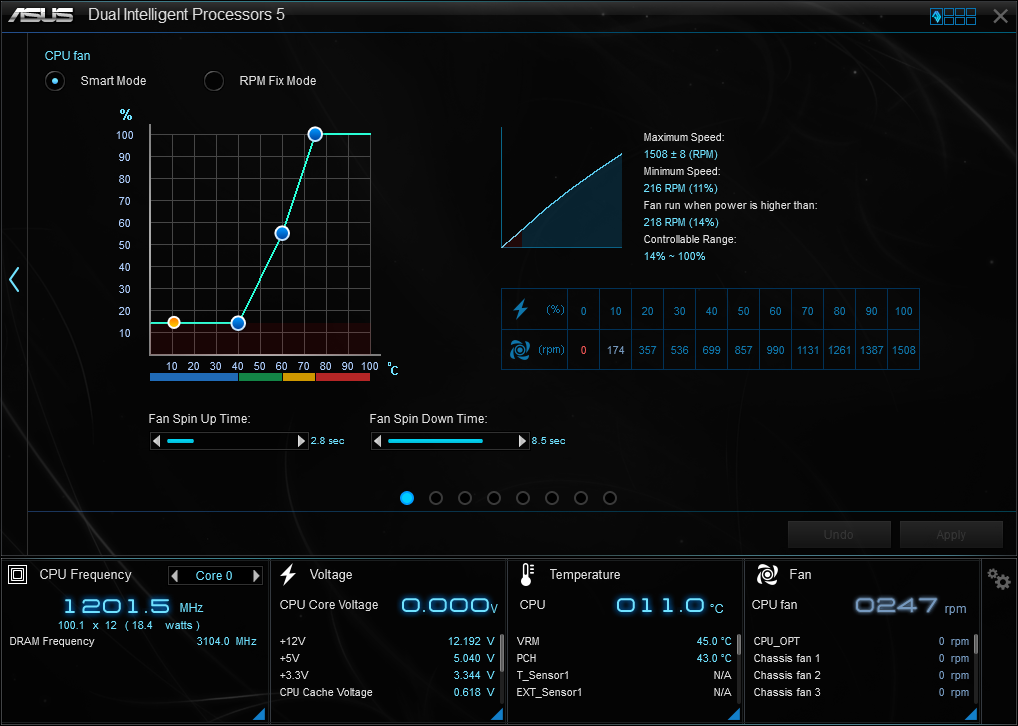The width and height of the screenshot is (1018, 726).
Task: Switch to the fourth page indicator dot
Action: click(x=494, y=498)
